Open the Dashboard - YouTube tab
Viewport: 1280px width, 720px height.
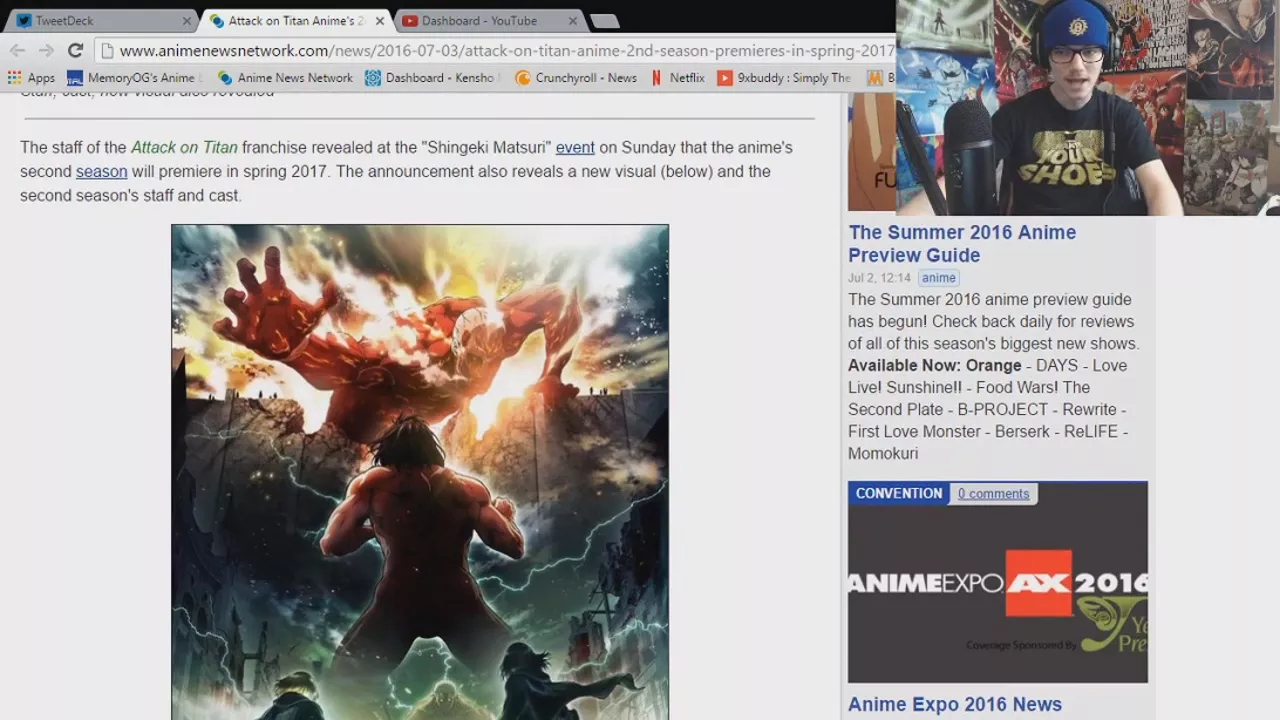(x=489, y=20)
